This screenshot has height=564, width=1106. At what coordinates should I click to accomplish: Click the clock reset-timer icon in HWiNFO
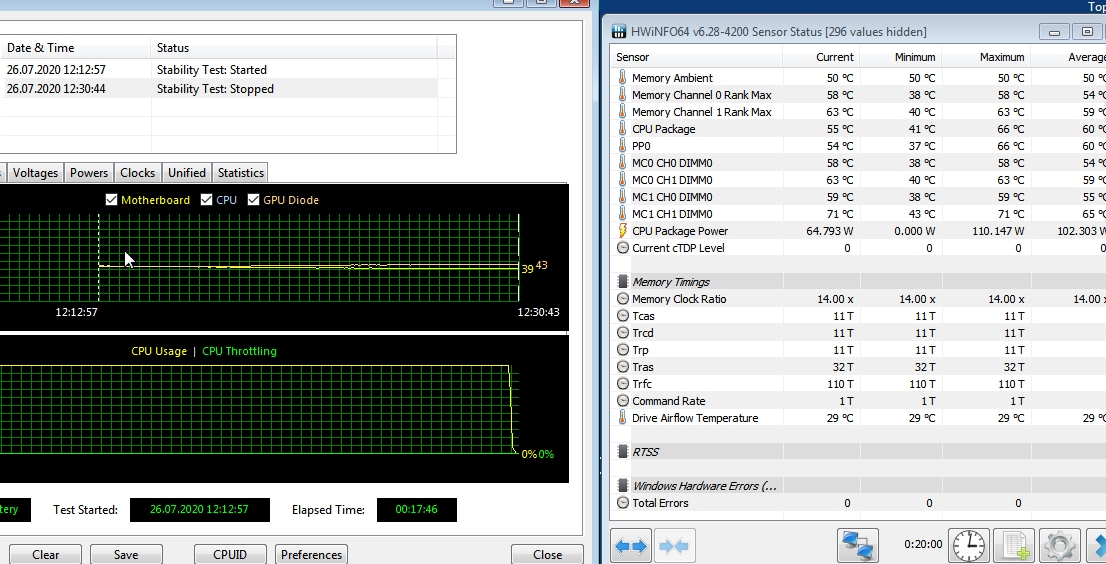968,546
